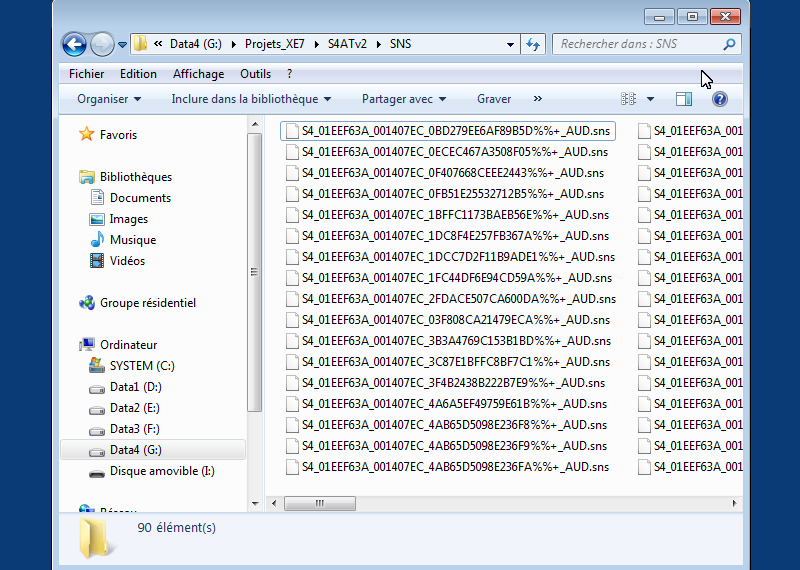
Task: Select file ending 1DCC7D2F11B9ADE1%%+_AUD.sns
Action: [451, 257]
